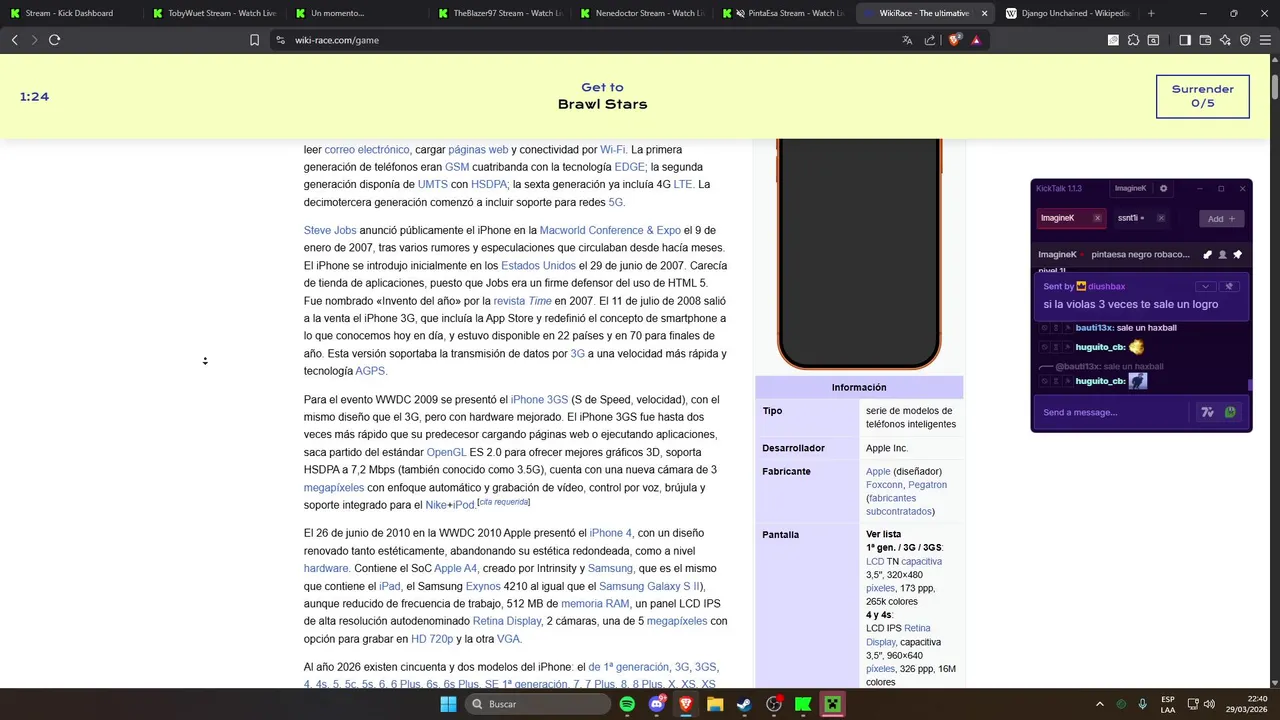Open the Leo AI sparkle icon
The width and height of the screenshot is (1280, 720).
(1225, 40)
